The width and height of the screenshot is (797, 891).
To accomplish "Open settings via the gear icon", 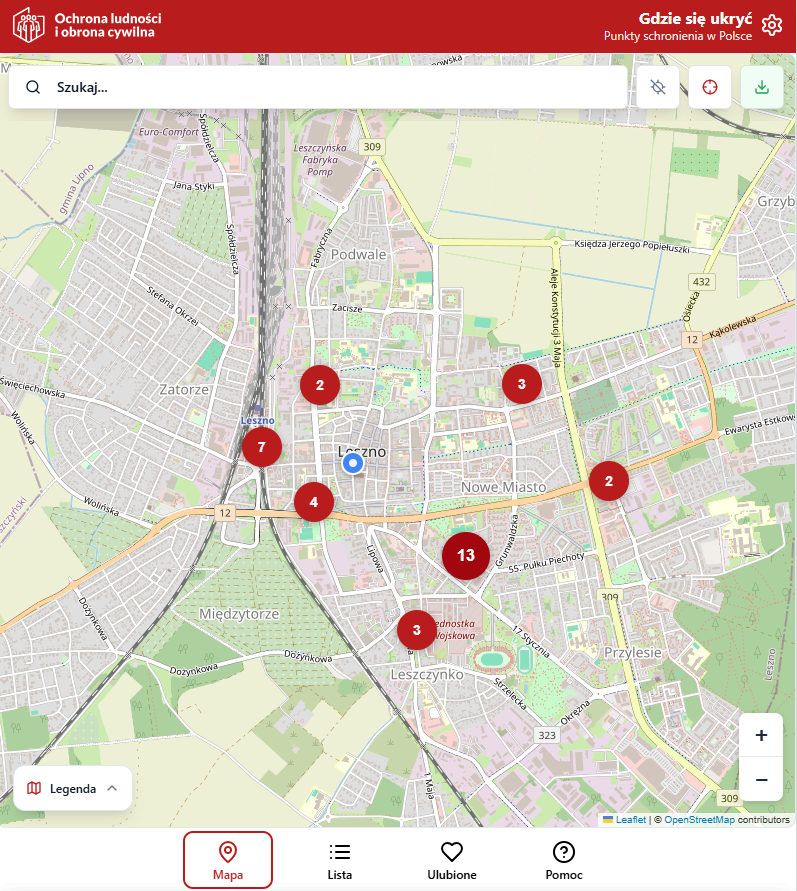I will coord(771,26).
